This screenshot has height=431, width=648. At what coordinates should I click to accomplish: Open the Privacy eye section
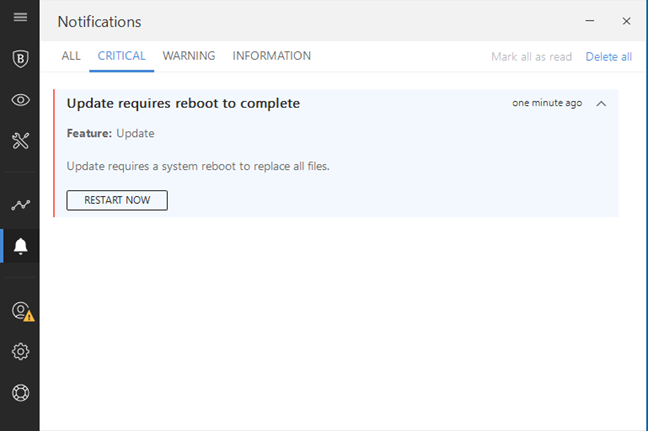pos(20,99)
